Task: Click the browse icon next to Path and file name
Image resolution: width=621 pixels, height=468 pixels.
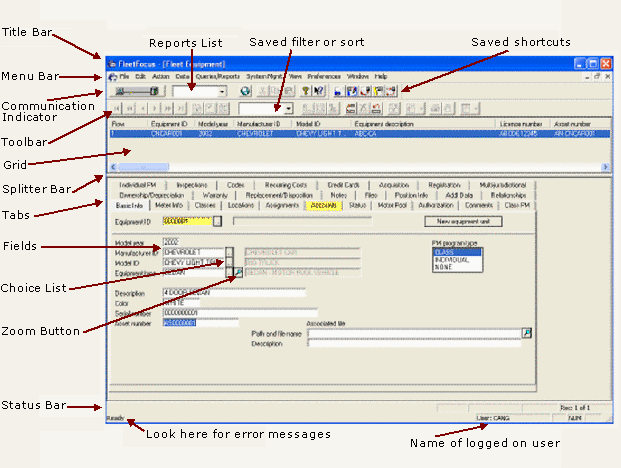Action: [527, 332]
